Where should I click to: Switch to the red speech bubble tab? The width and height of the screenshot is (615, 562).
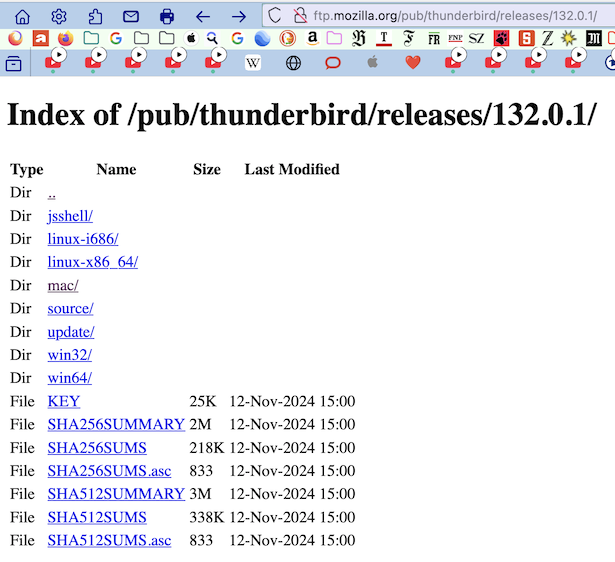(x=333, y=63)
